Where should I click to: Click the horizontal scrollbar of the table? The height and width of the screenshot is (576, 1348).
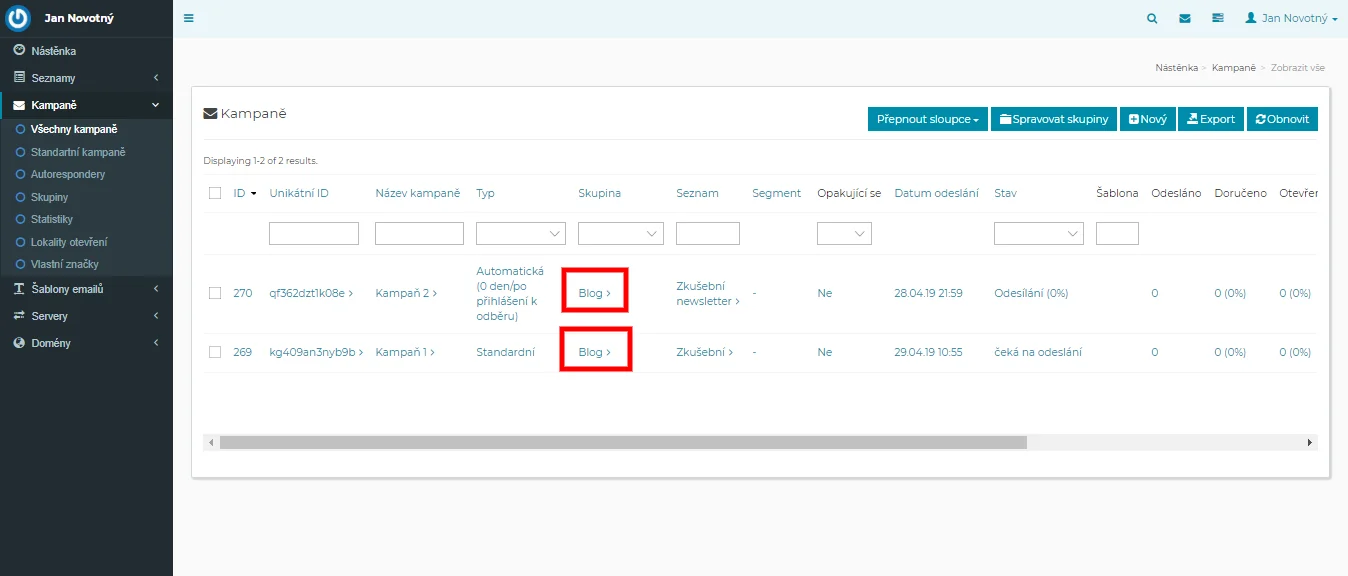[622, 442]
